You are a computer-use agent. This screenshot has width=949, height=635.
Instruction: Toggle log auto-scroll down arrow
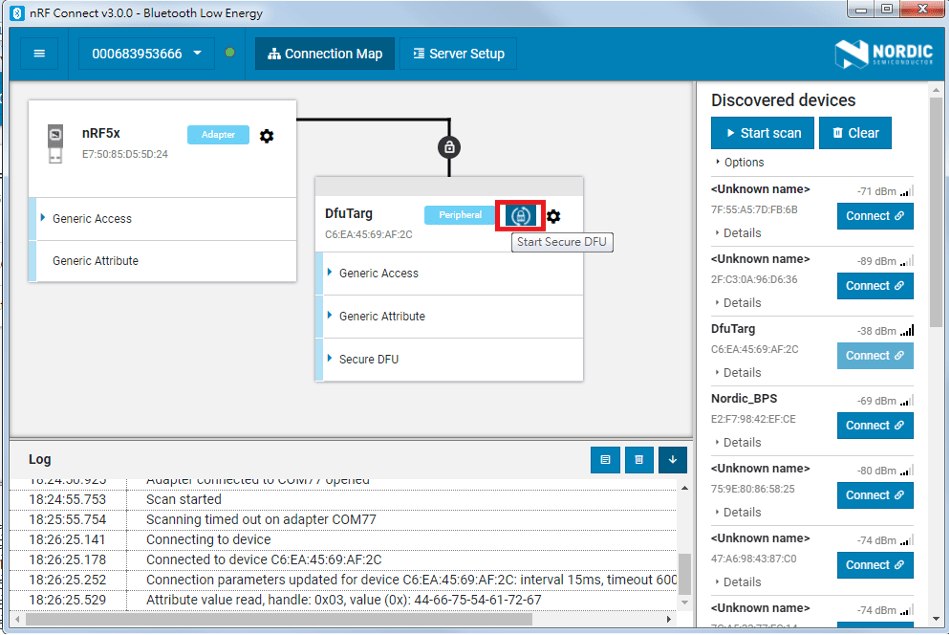[x=672, y=459]
